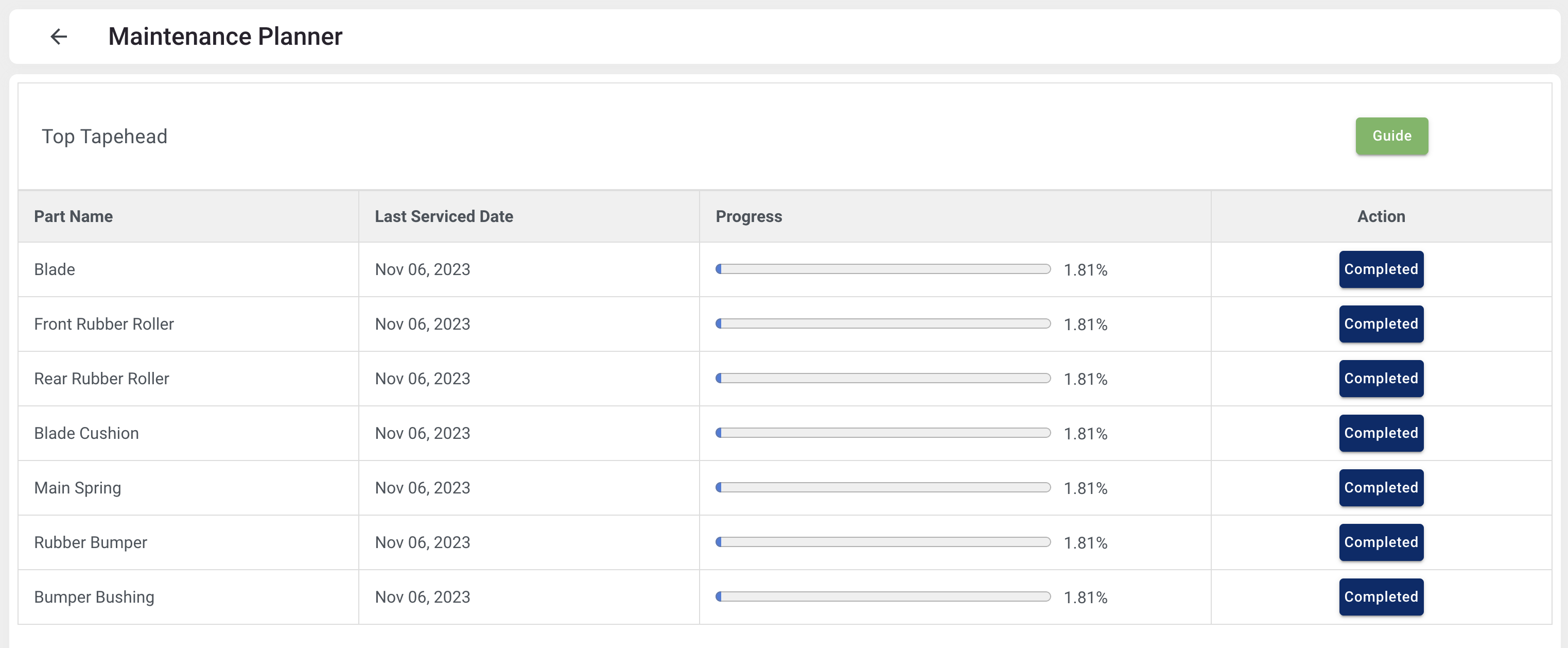The height and width of the screenshot is (648, 1568).
Task: Click the Action column header
Action: click(x=1381, y=216)
